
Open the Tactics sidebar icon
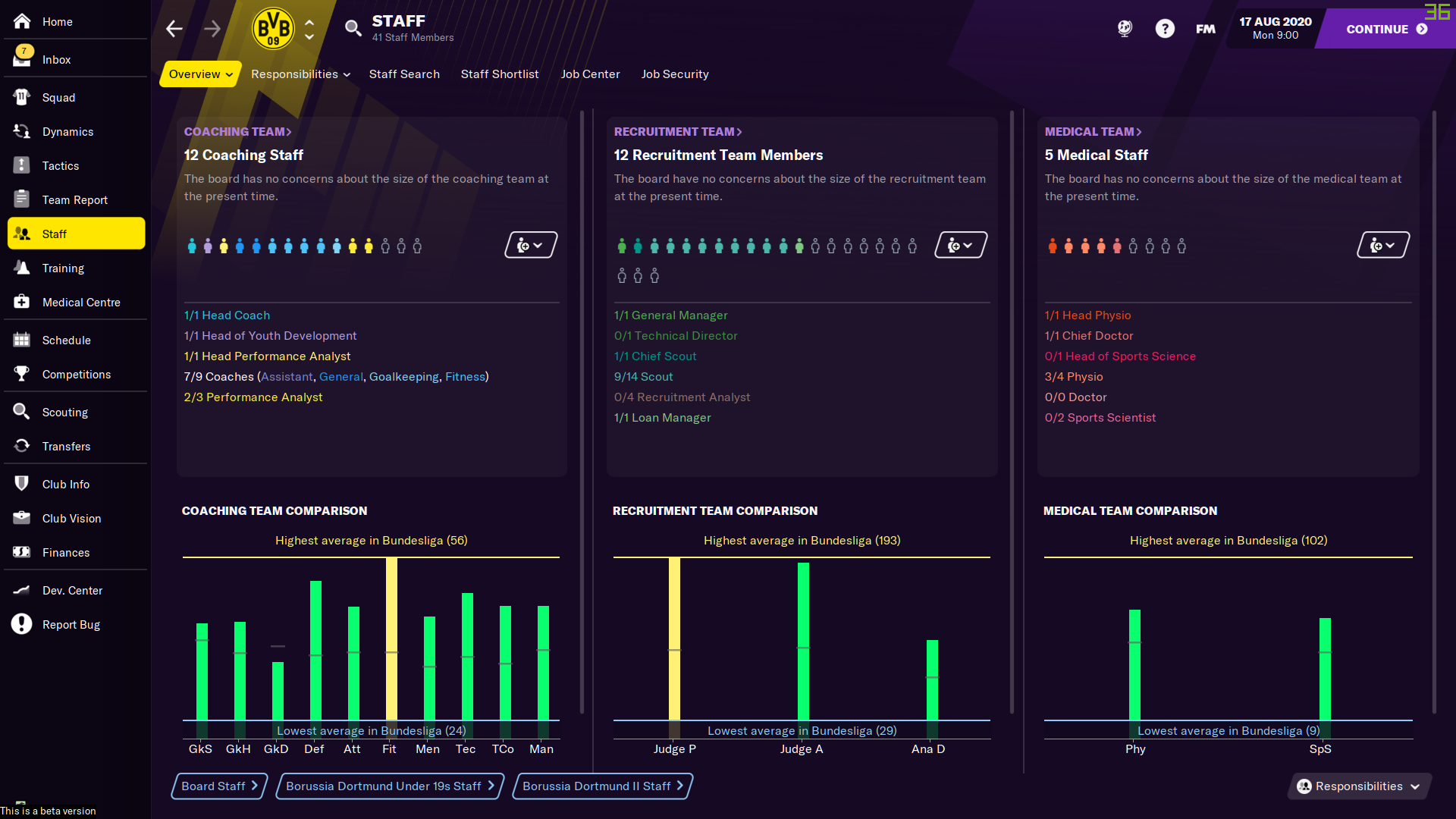[22, 165]
